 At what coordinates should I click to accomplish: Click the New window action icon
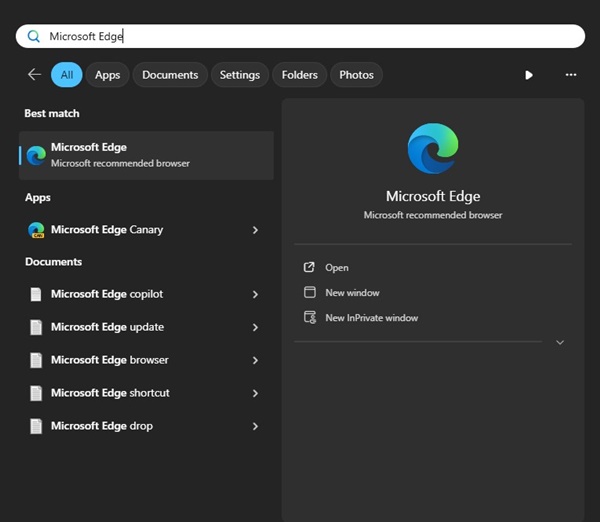click(x=310, y=292)
